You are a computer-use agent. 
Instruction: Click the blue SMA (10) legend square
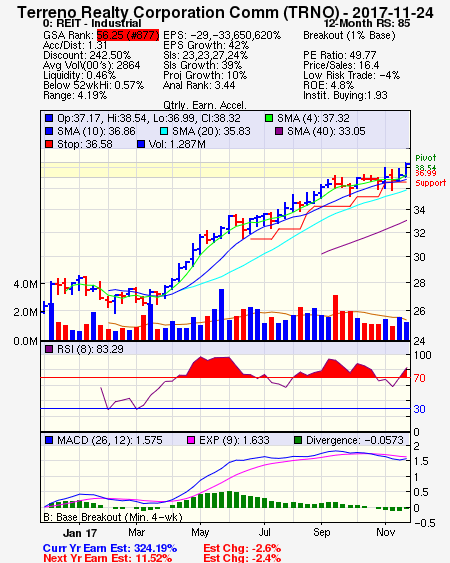[49, 131]
